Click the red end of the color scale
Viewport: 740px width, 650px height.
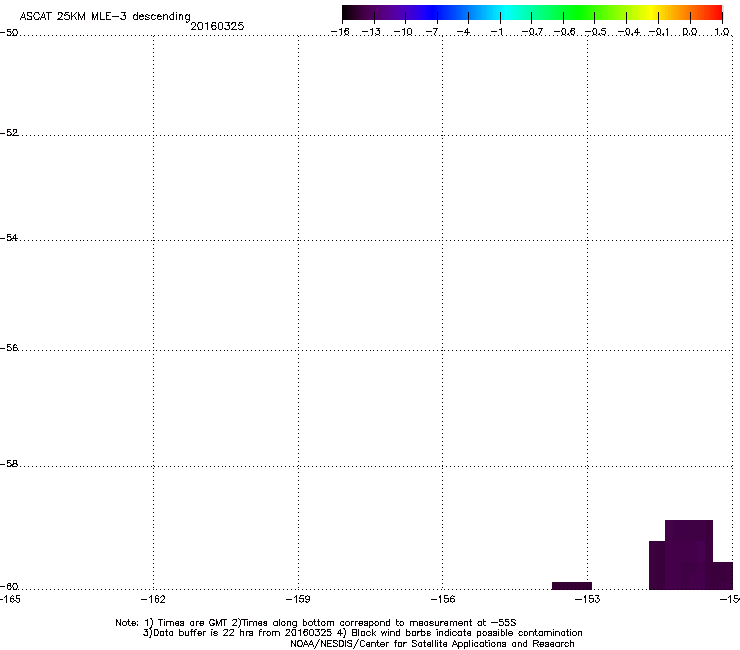click(713, 13)
